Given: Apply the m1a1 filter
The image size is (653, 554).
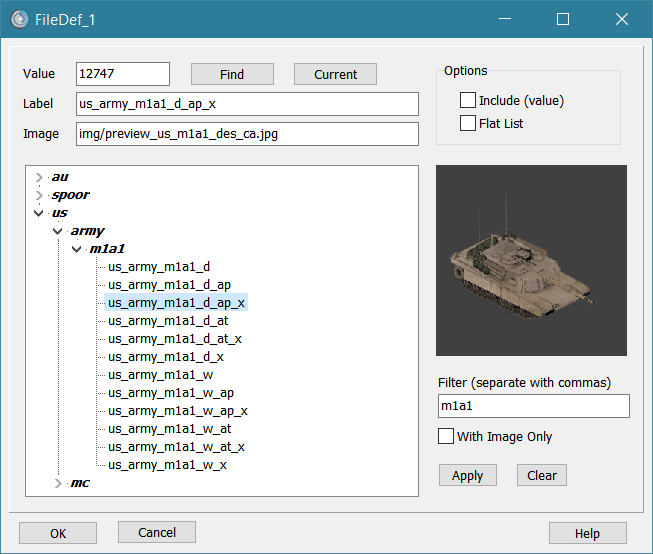Looking at the screenshot, I should click(x=467, y=475).
